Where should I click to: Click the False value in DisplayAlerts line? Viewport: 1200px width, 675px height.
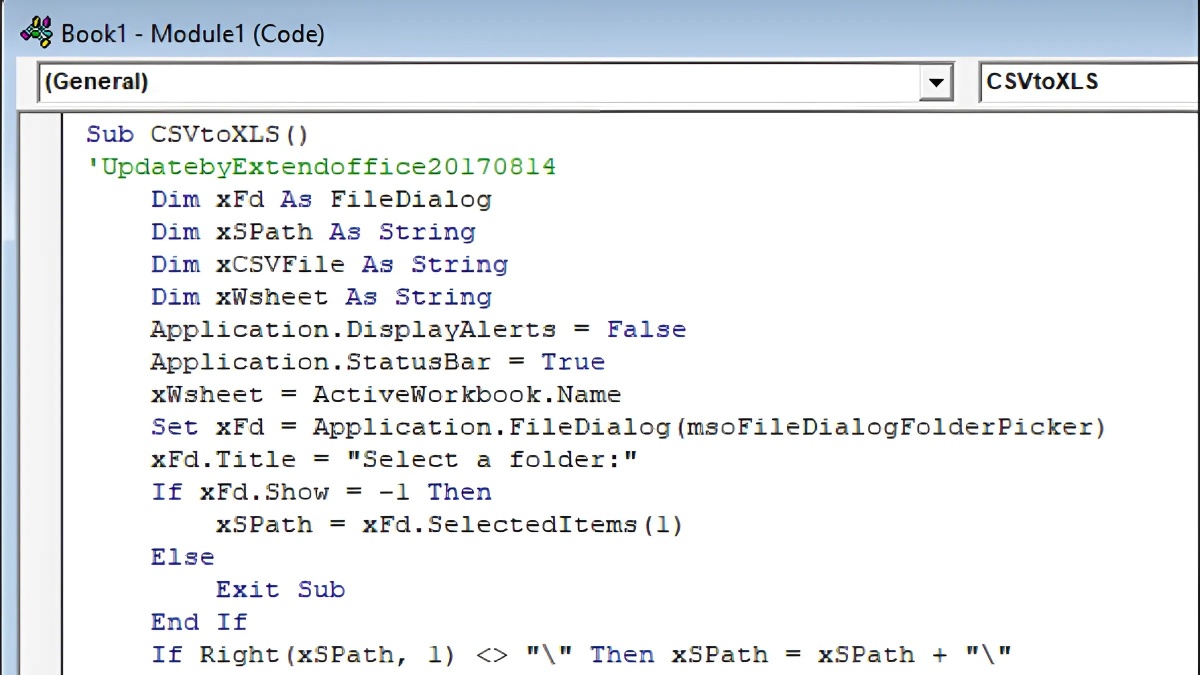point(646,330)
